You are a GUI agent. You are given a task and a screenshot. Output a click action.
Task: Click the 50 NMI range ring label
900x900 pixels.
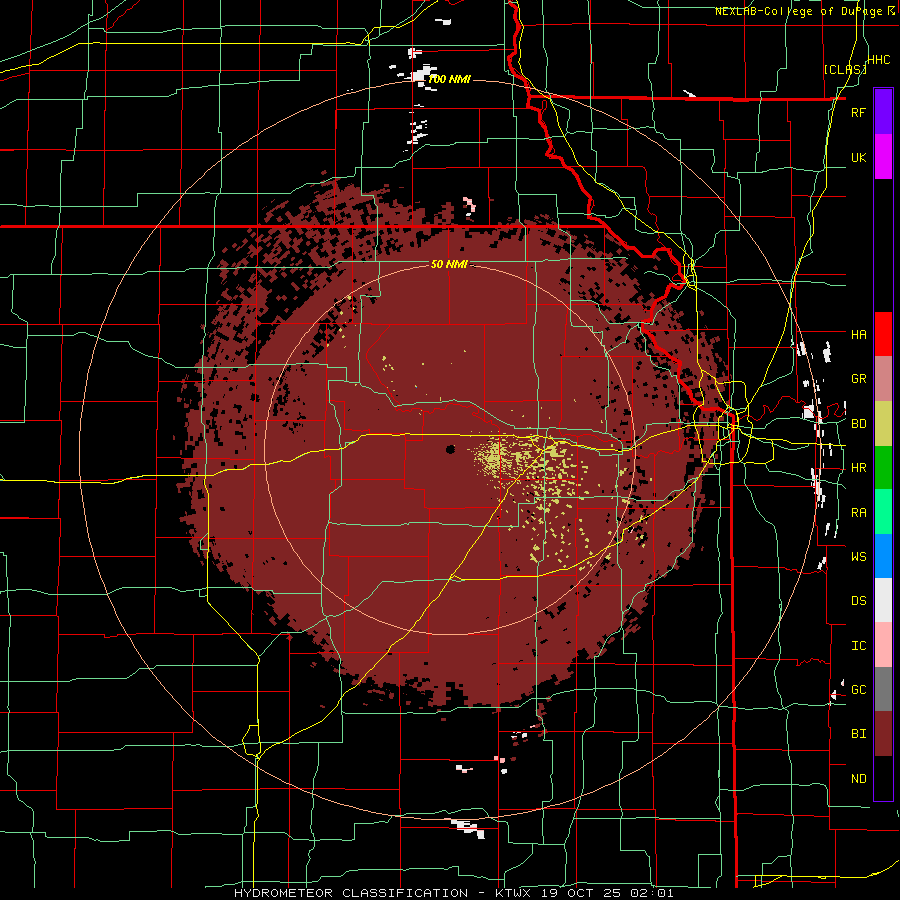click(449, 264)
